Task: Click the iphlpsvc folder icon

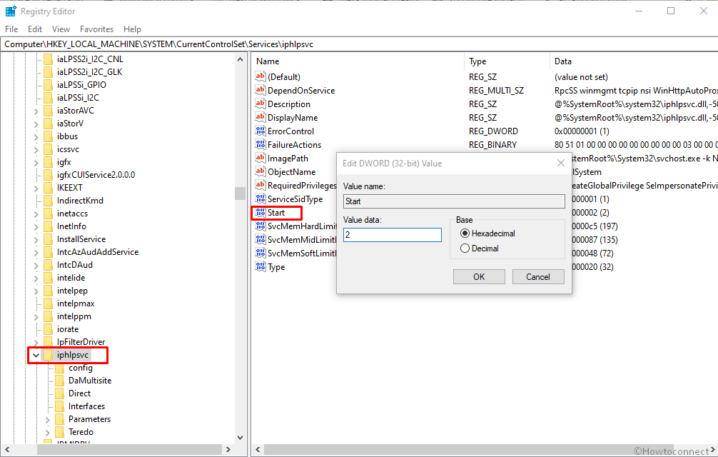Action: pos(48,355)
